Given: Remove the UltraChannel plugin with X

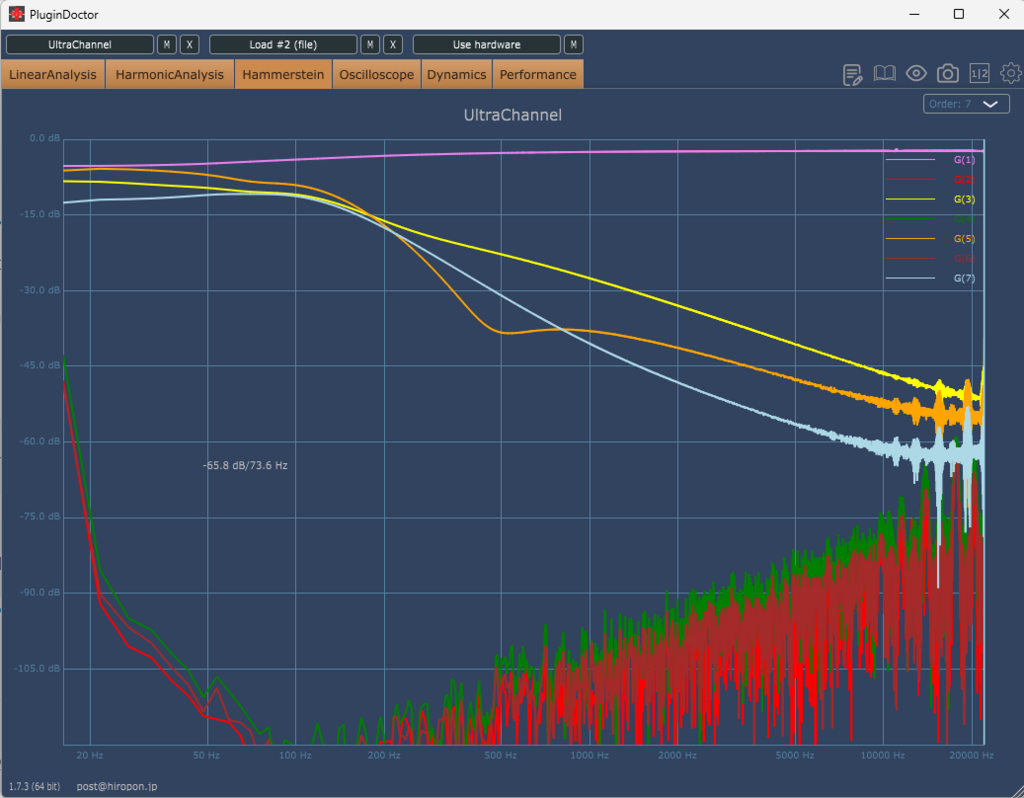Looking at the screenshot, I should [189, 44].
